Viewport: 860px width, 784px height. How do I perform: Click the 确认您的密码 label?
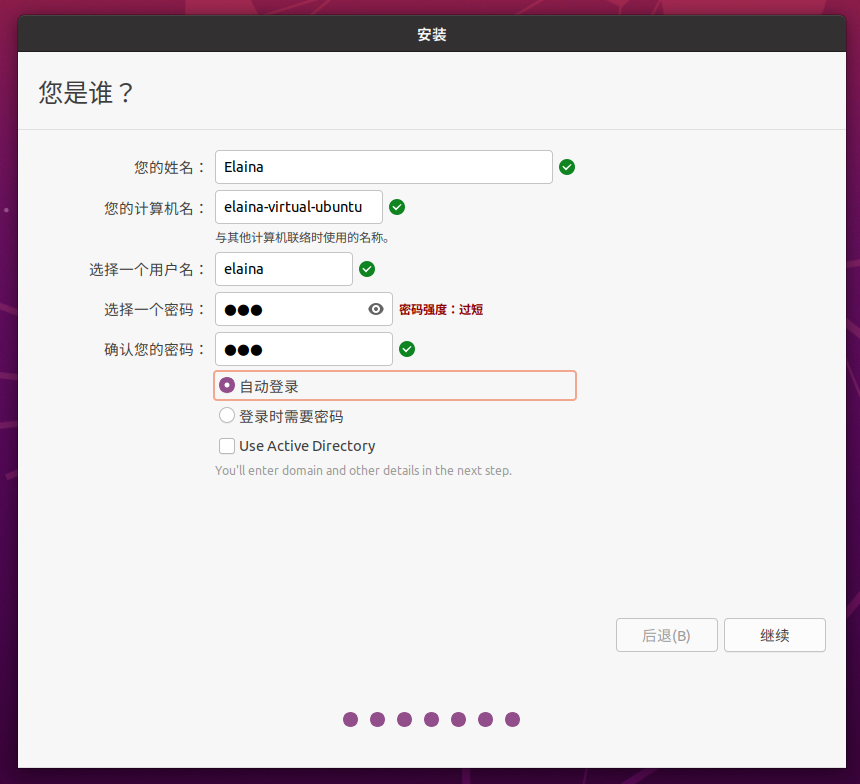pyautogui.click(x=155, y=349)
